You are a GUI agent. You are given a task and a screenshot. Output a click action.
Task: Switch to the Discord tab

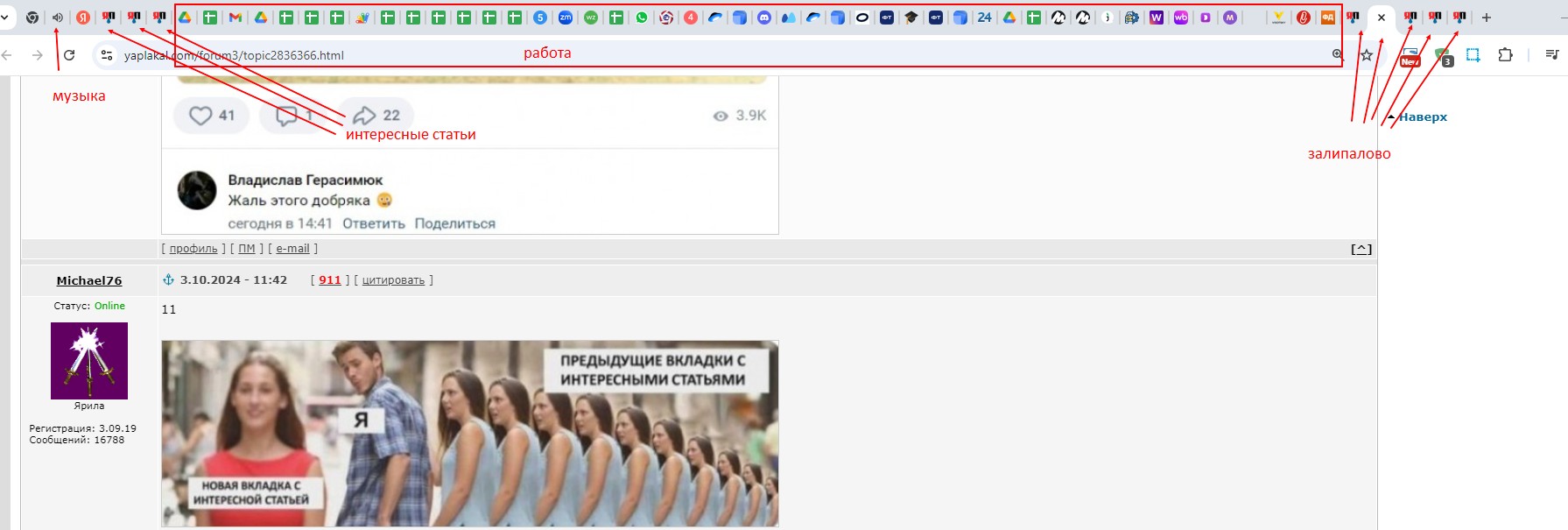(764, 18)
